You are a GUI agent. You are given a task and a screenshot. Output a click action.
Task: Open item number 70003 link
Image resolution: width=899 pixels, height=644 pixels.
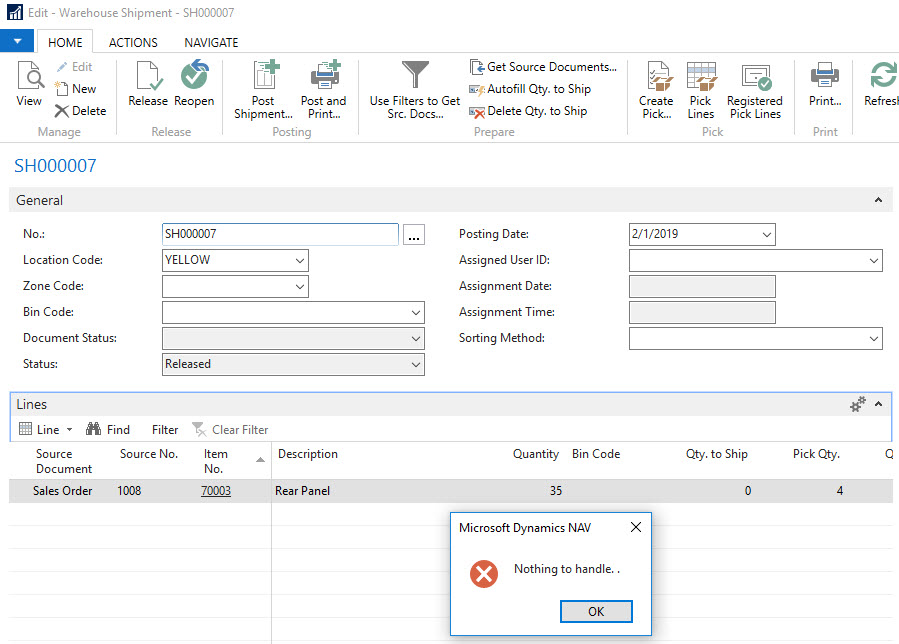click(x=216, y=491)
